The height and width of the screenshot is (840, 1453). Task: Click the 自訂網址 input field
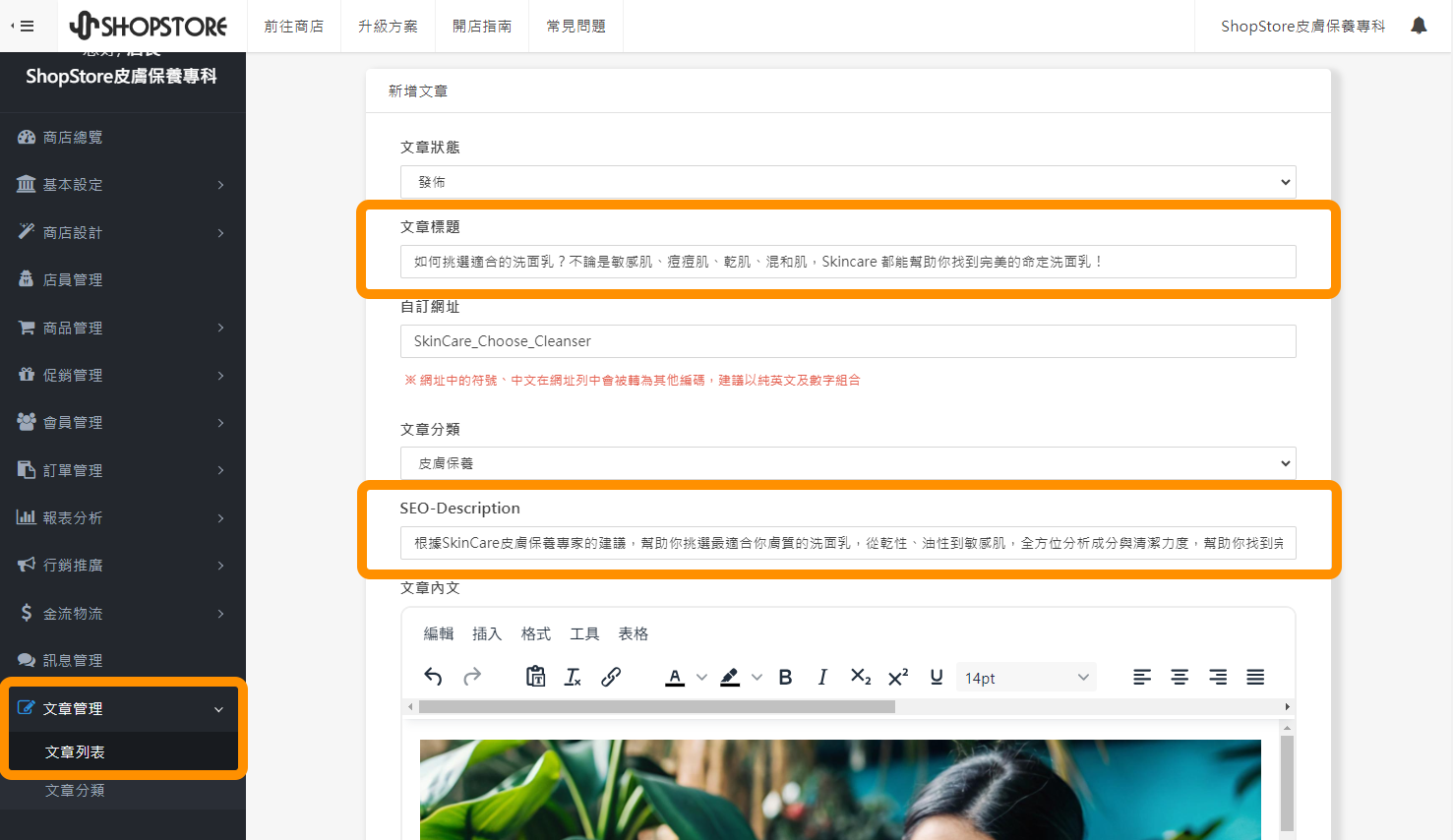tap(848, 341)
